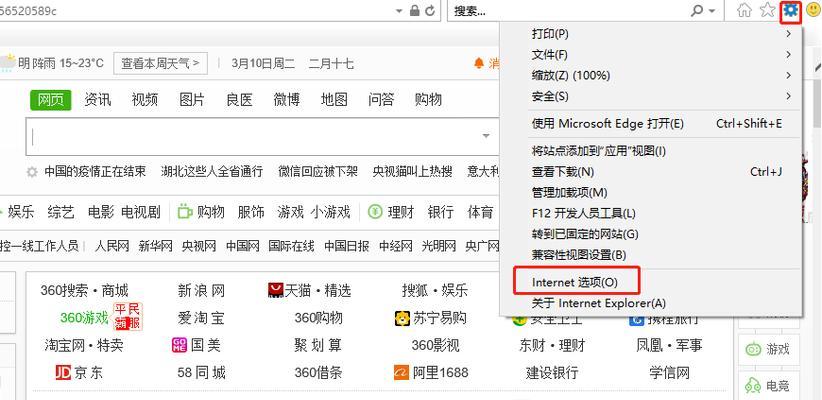Open 湖北这些人全省通行 link

[212, 171]
